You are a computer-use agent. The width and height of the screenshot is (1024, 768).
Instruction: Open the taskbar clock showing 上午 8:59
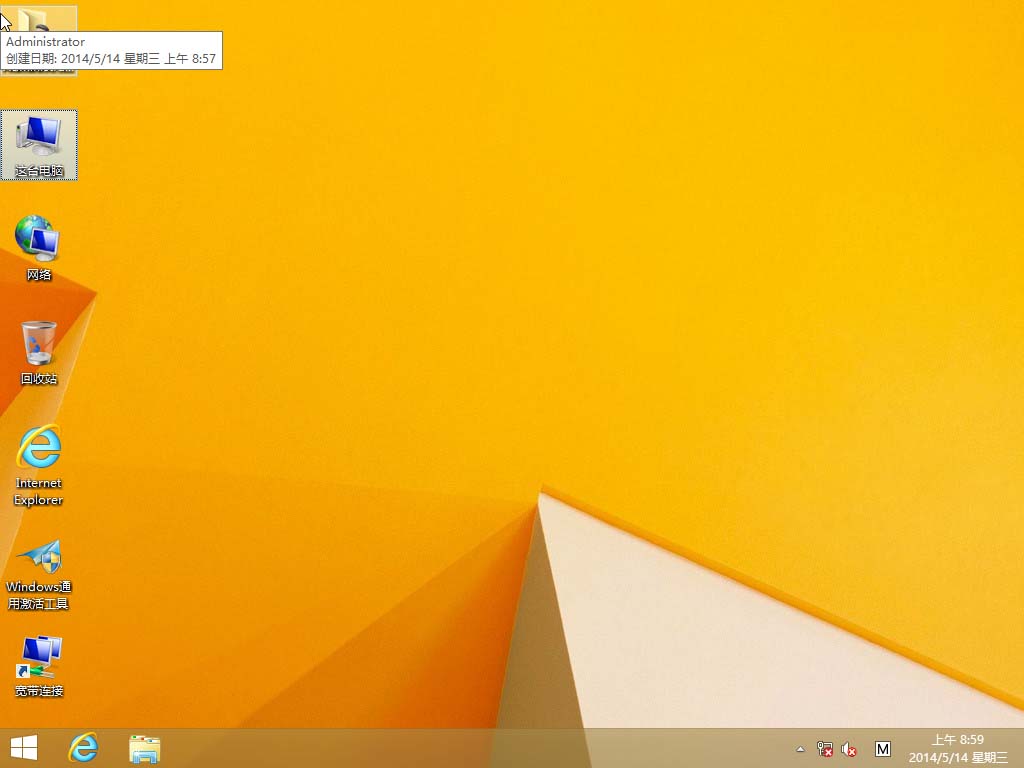pos(957,740)
